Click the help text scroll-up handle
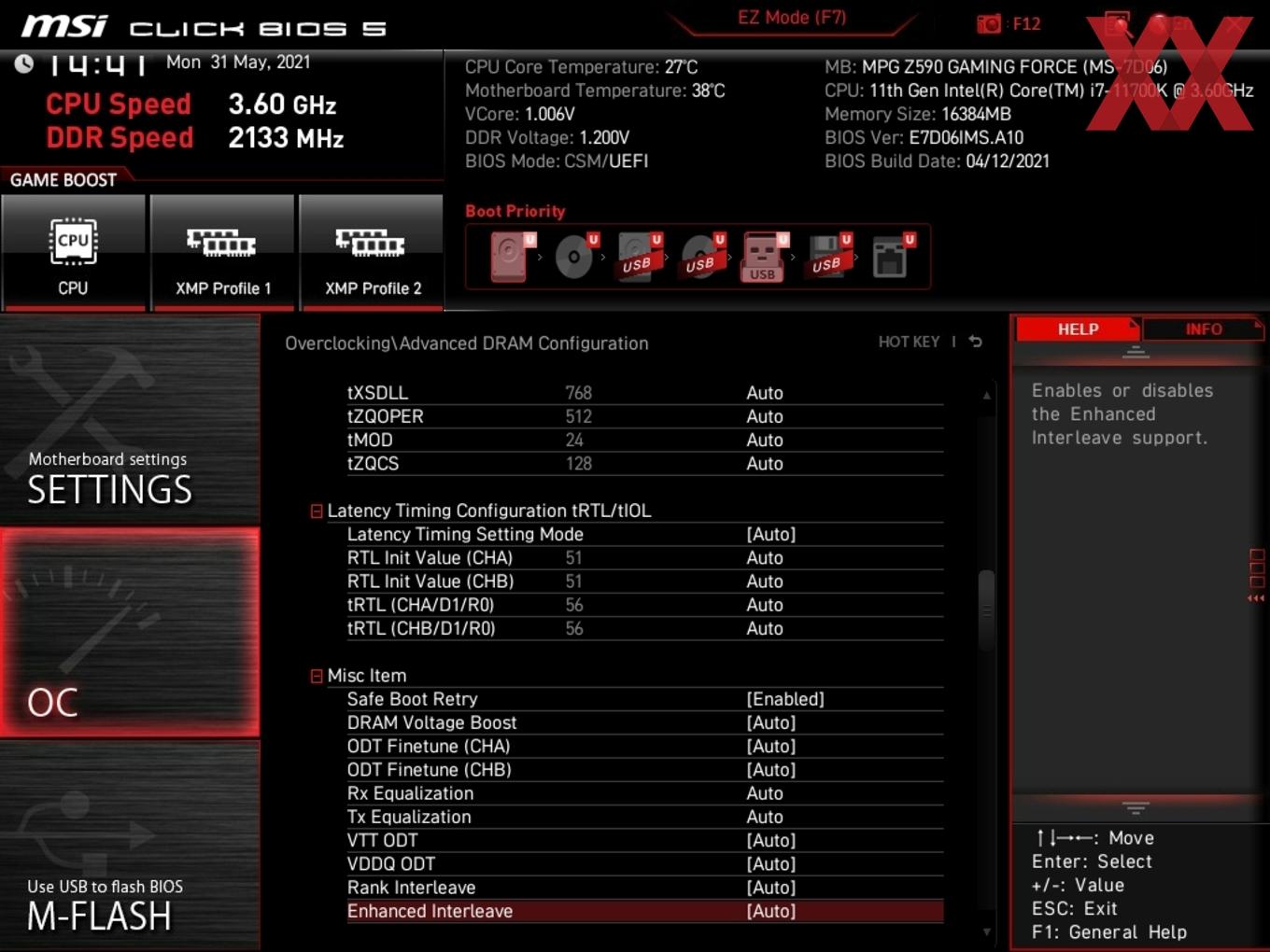 [1136, 353]
